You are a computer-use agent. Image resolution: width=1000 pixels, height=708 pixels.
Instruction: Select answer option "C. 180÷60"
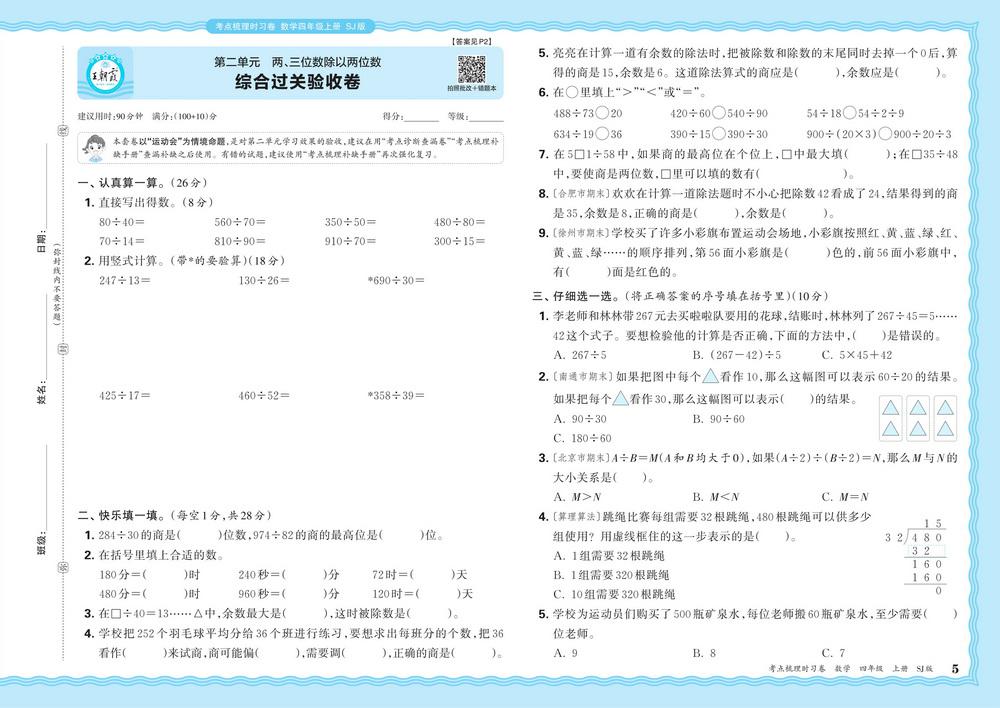click(x=582, y=439)
